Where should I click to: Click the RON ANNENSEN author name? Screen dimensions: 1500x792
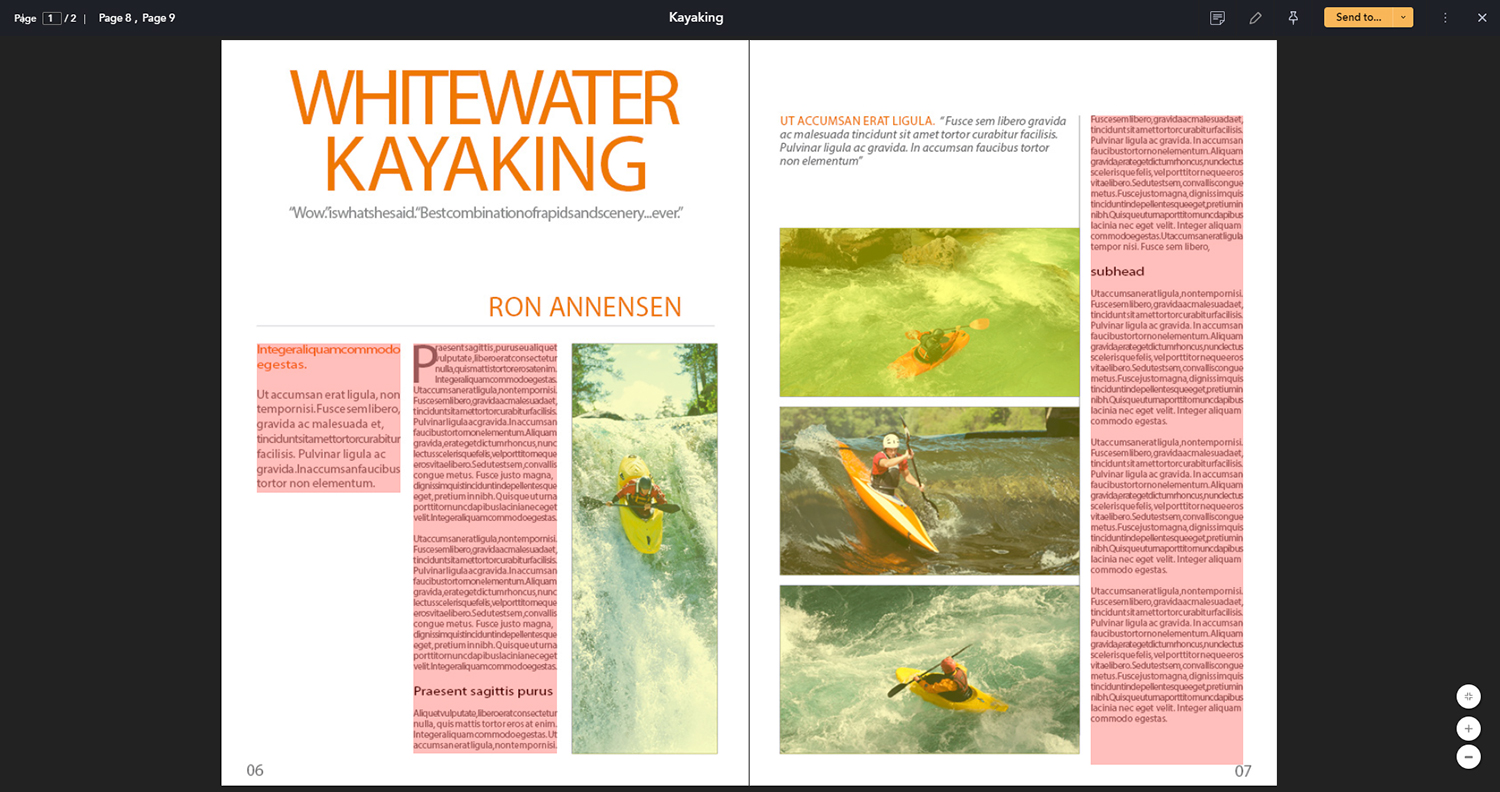pyautogui.click(x=584, y=307)
